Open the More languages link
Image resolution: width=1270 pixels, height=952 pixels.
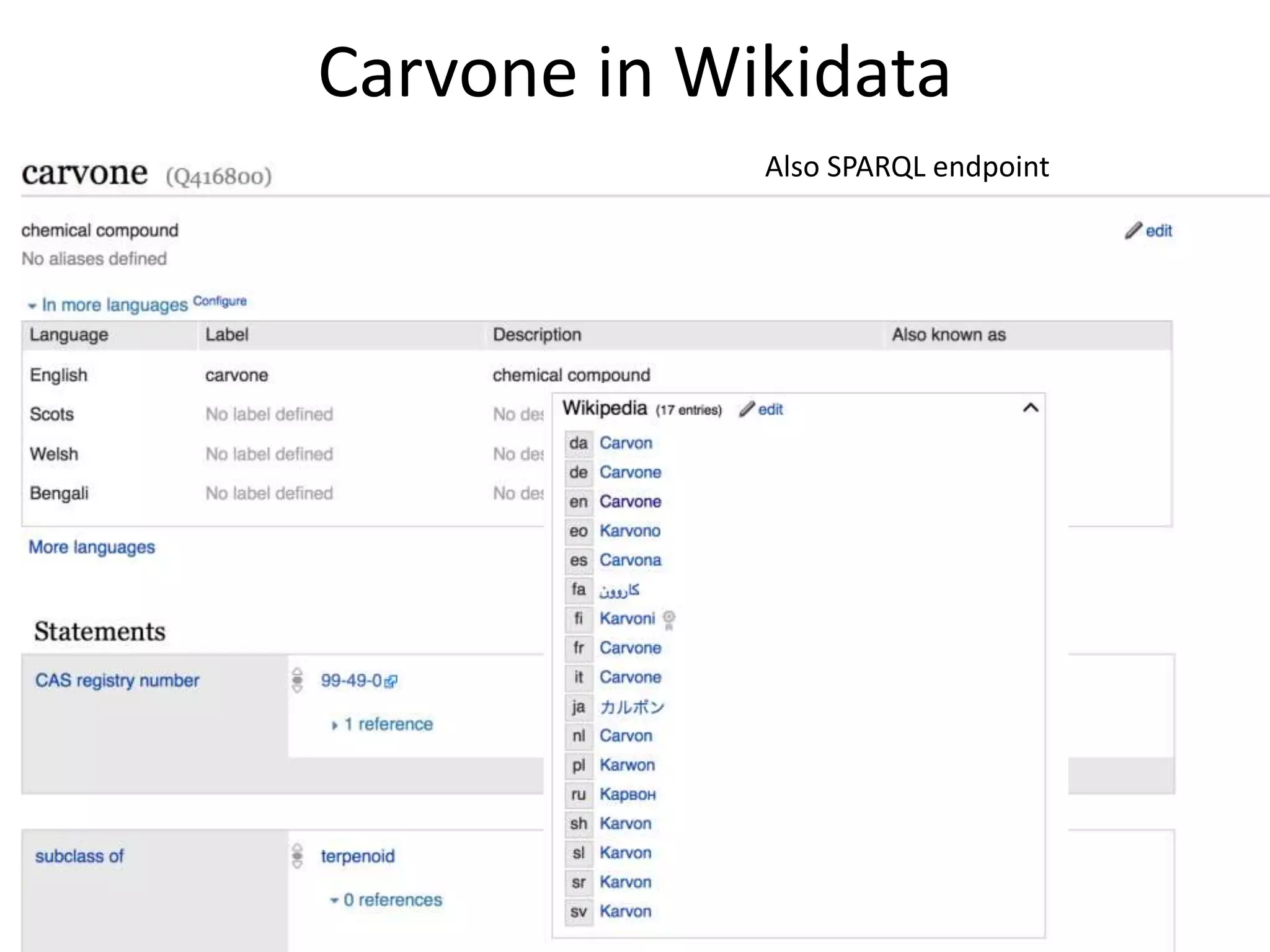coord(92,547)
